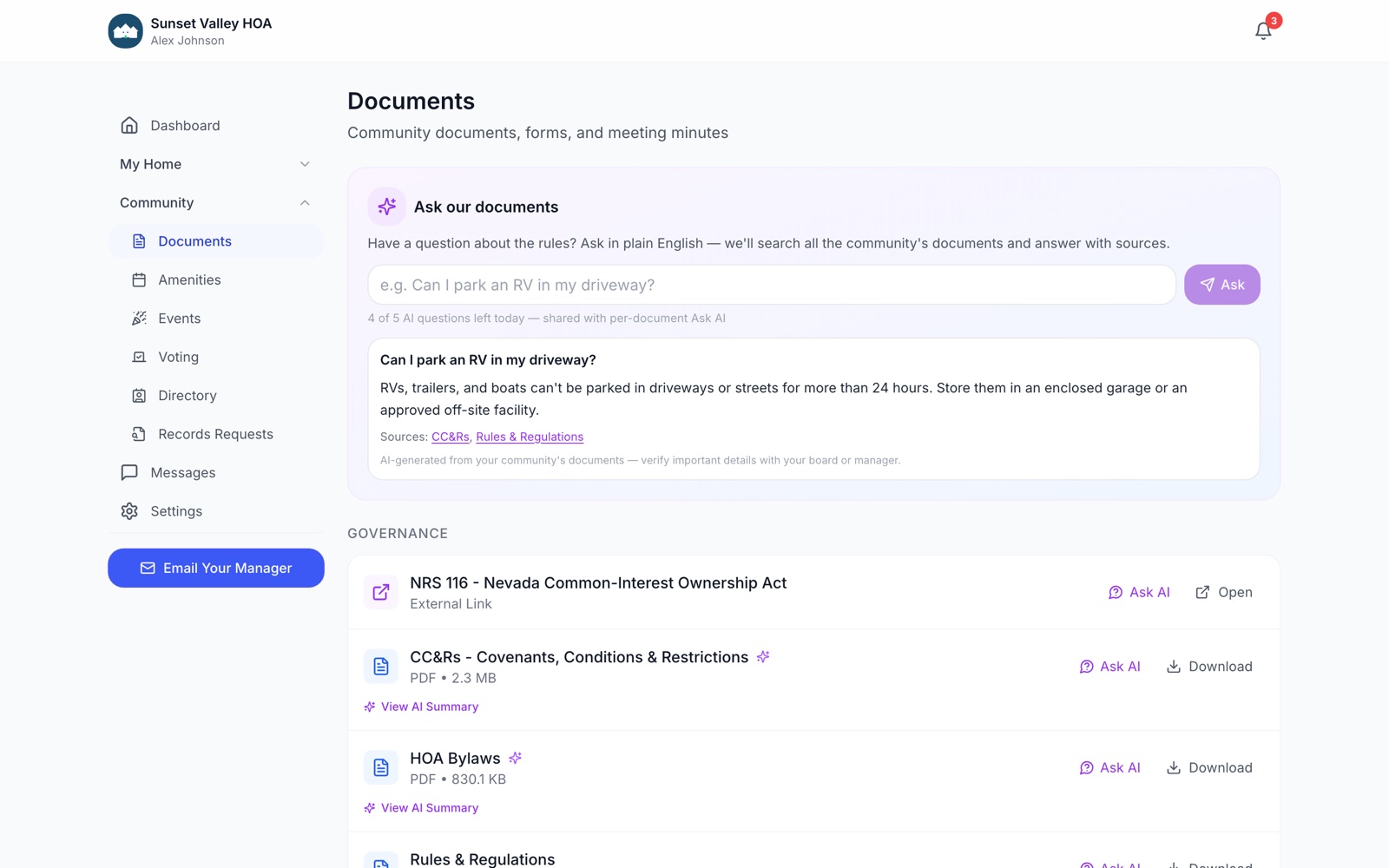This screenshot has width=1389, height=868.
Task: Download the CC&Rs PDF
Action: tap(1209, 667)
